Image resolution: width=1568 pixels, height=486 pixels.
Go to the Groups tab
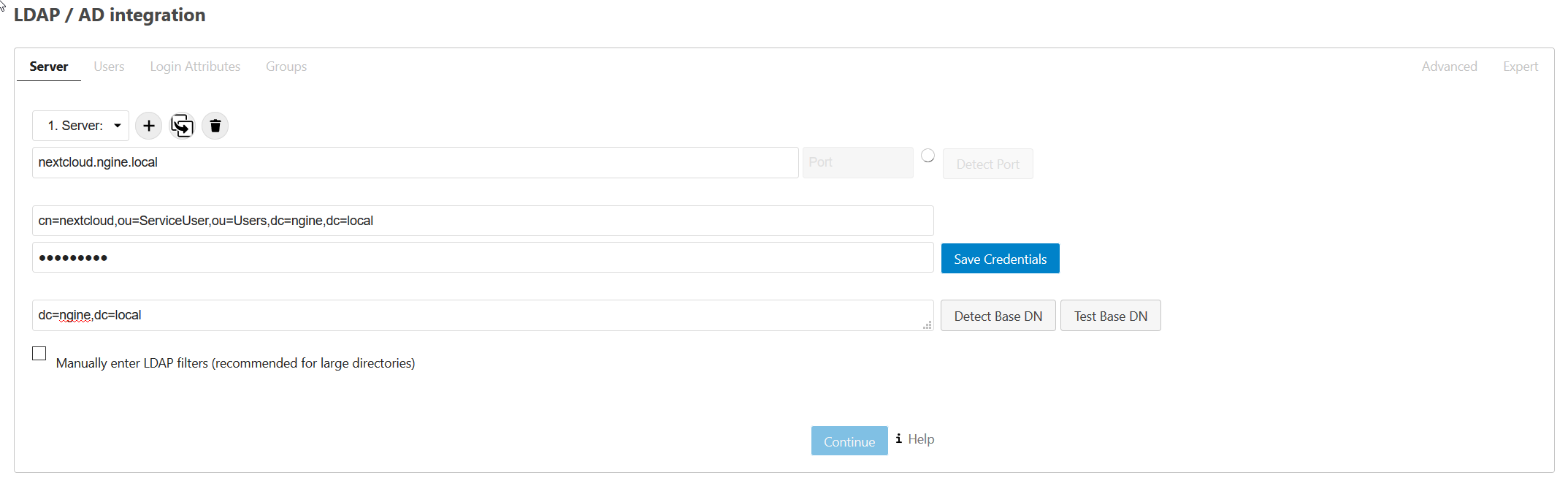286,67
